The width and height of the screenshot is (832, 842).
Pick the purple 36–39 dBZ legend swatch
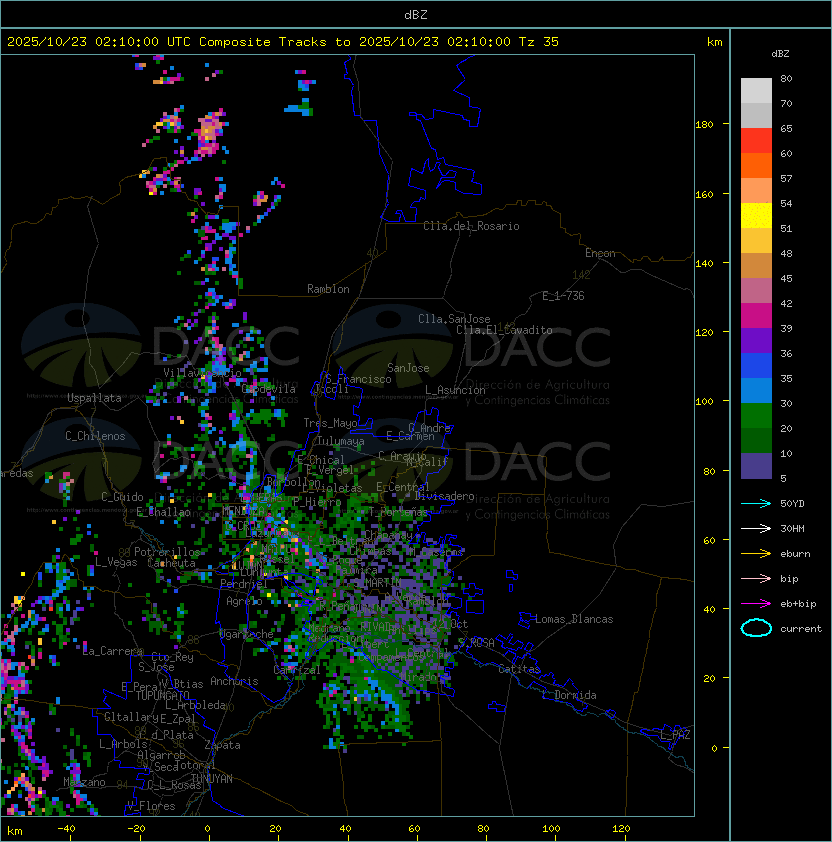coord(756,340)
